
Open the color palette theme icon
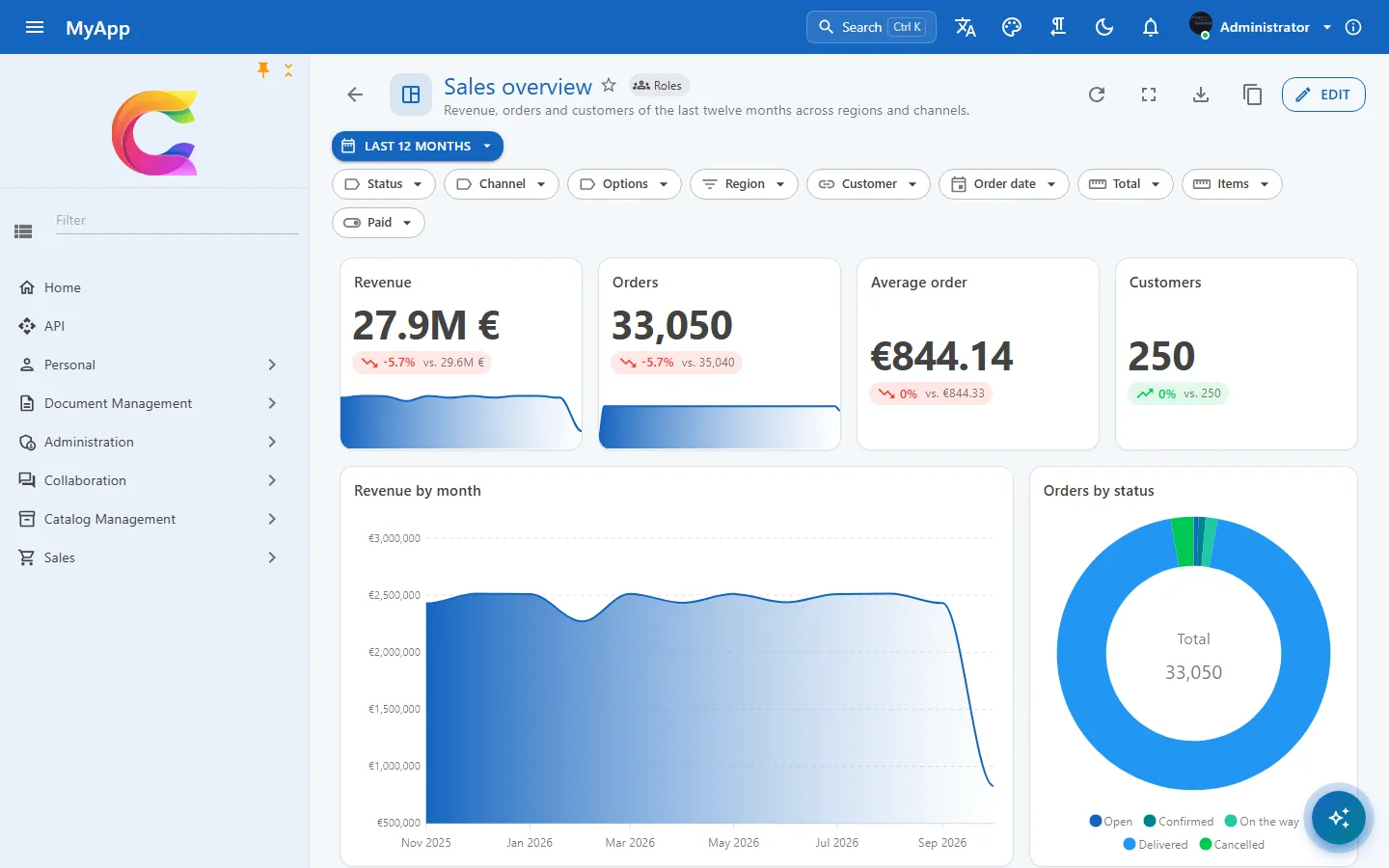pos(1012,27)
